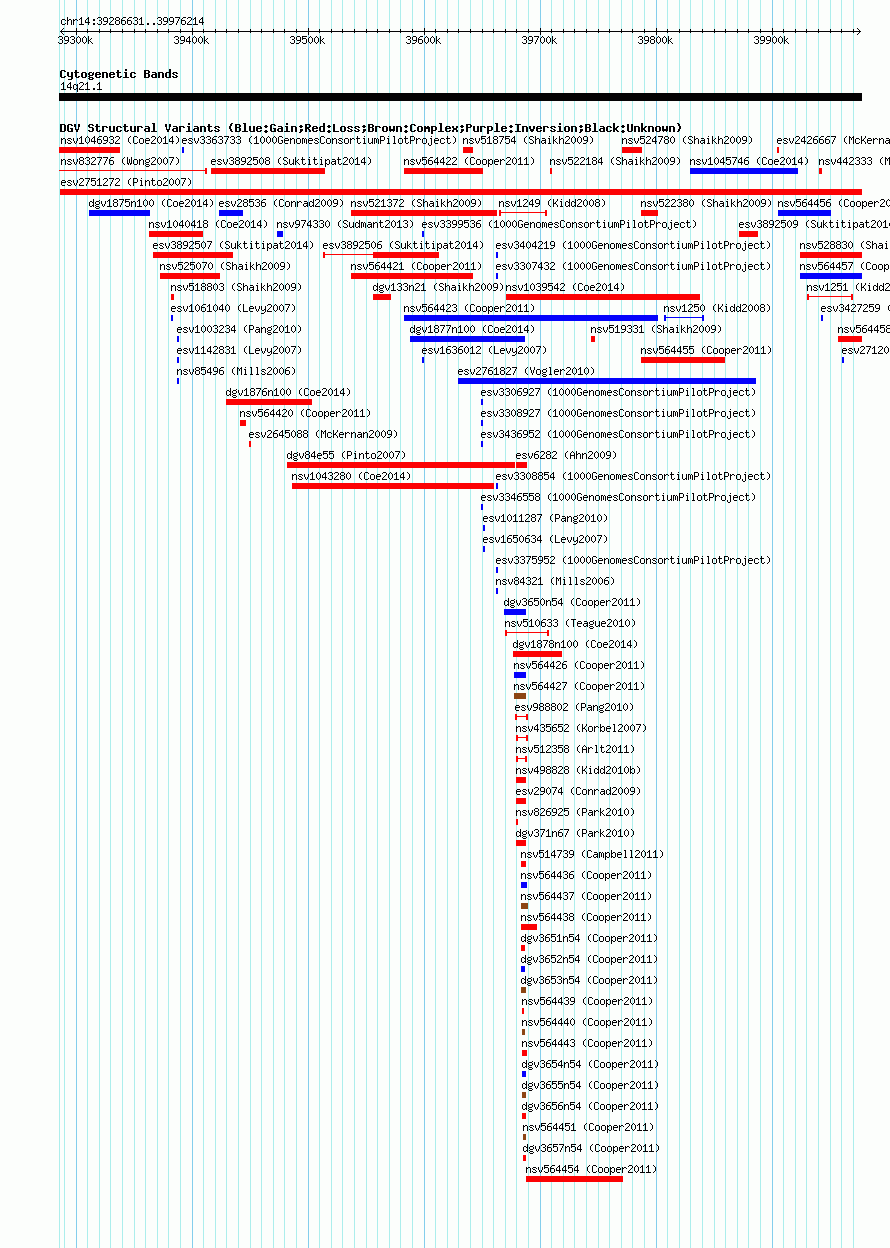Click nsv521372 (Shaikh2009) label
Image resolution: width=890 pixels, height=1248 pixels.
[x=416, y=203]
